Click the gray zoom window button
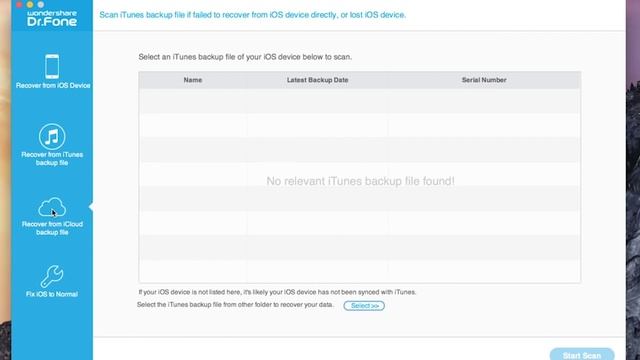640x360 pixels. pos(41,4)
